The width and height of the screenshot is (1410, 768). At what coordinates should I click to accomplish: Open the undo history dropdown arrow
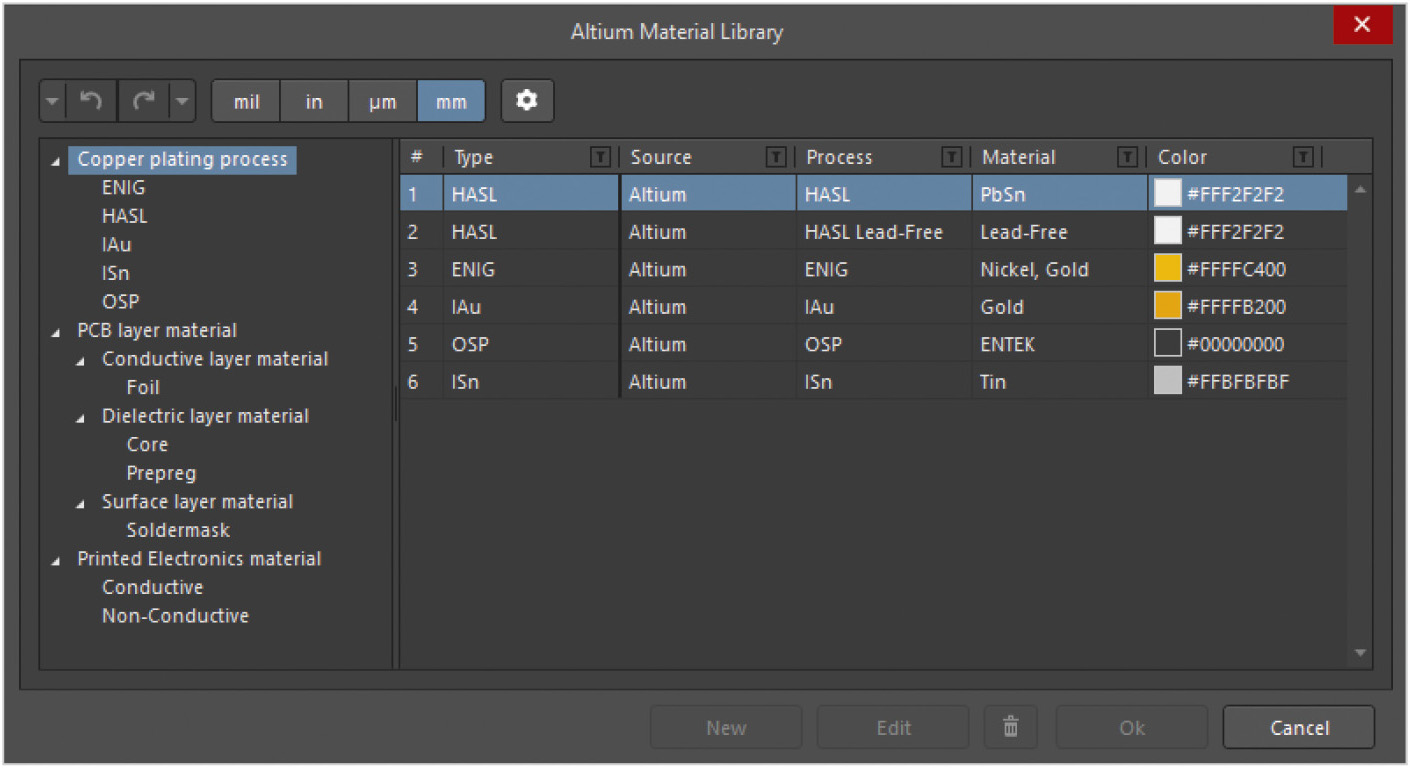point(54,101)
